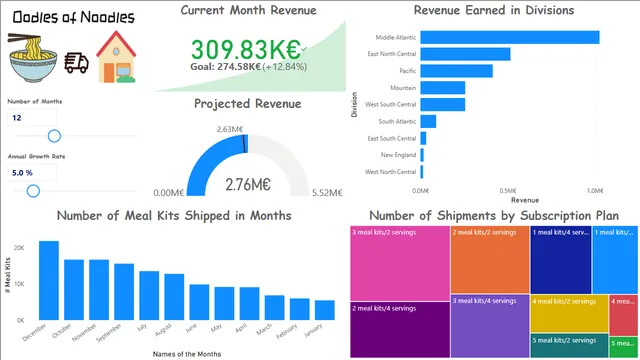Select the green 5 meal kits tile

623,347
